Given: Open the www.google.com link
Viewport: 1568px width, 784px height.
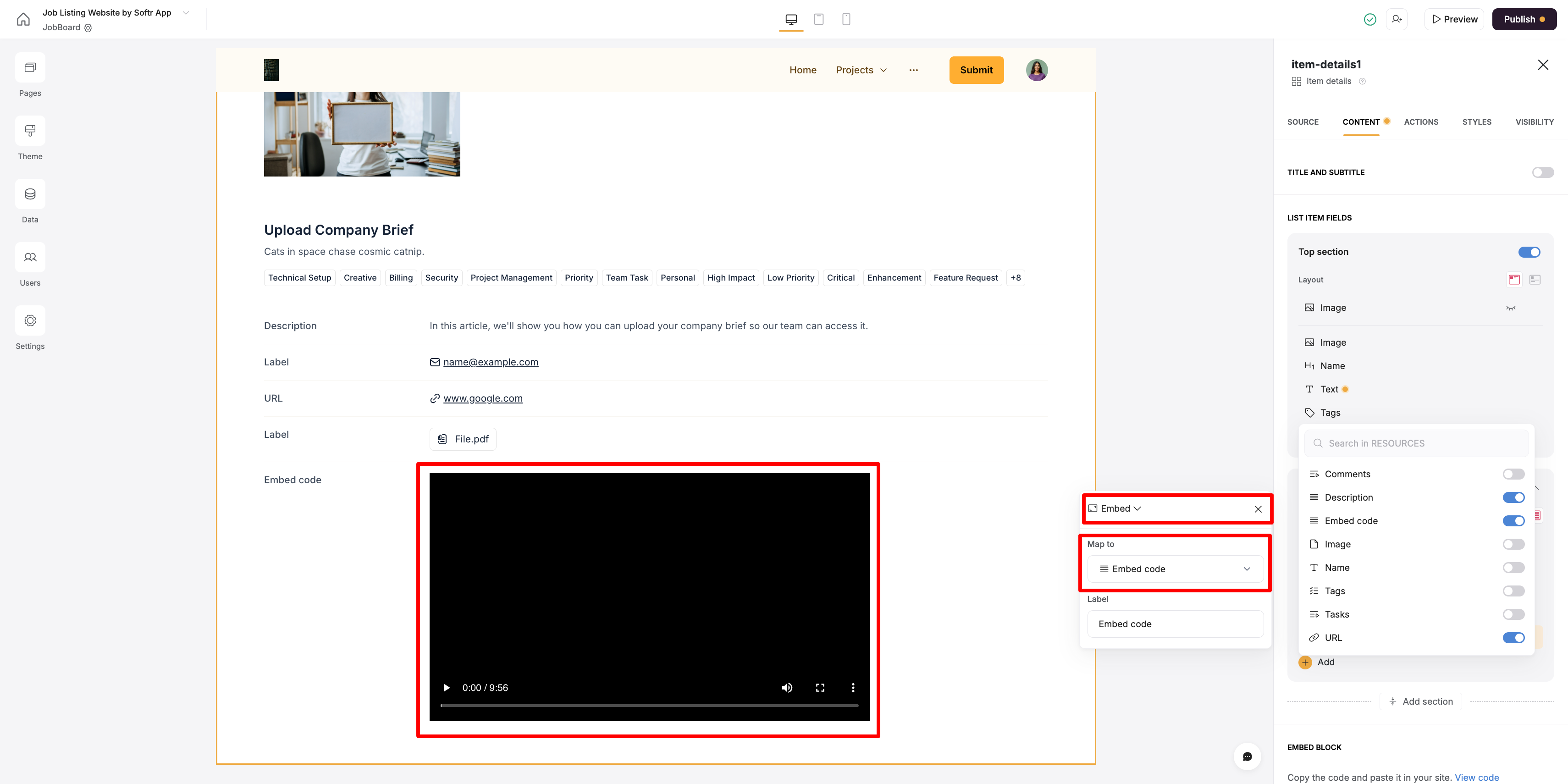Looking at the screenshot, I should [x=483, y=398].
